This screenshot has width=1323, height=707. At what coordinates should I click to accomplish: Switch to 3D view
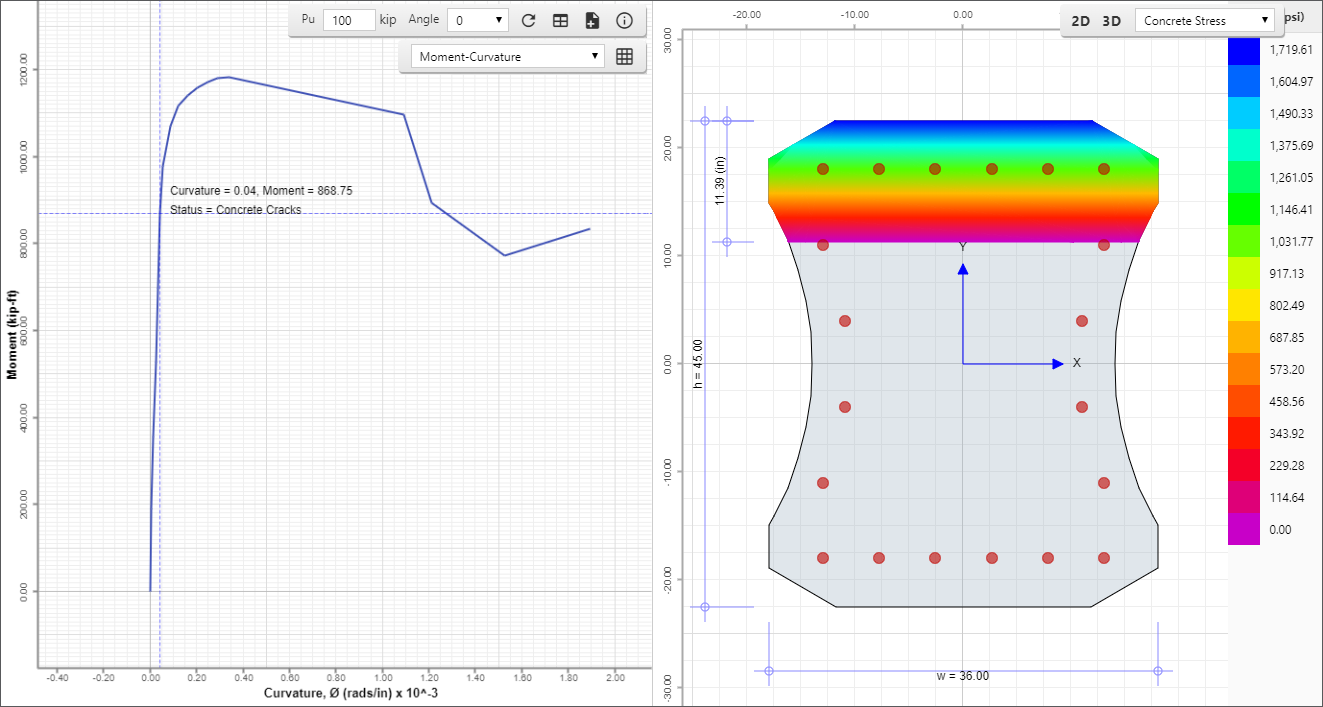pos(1111,21)
